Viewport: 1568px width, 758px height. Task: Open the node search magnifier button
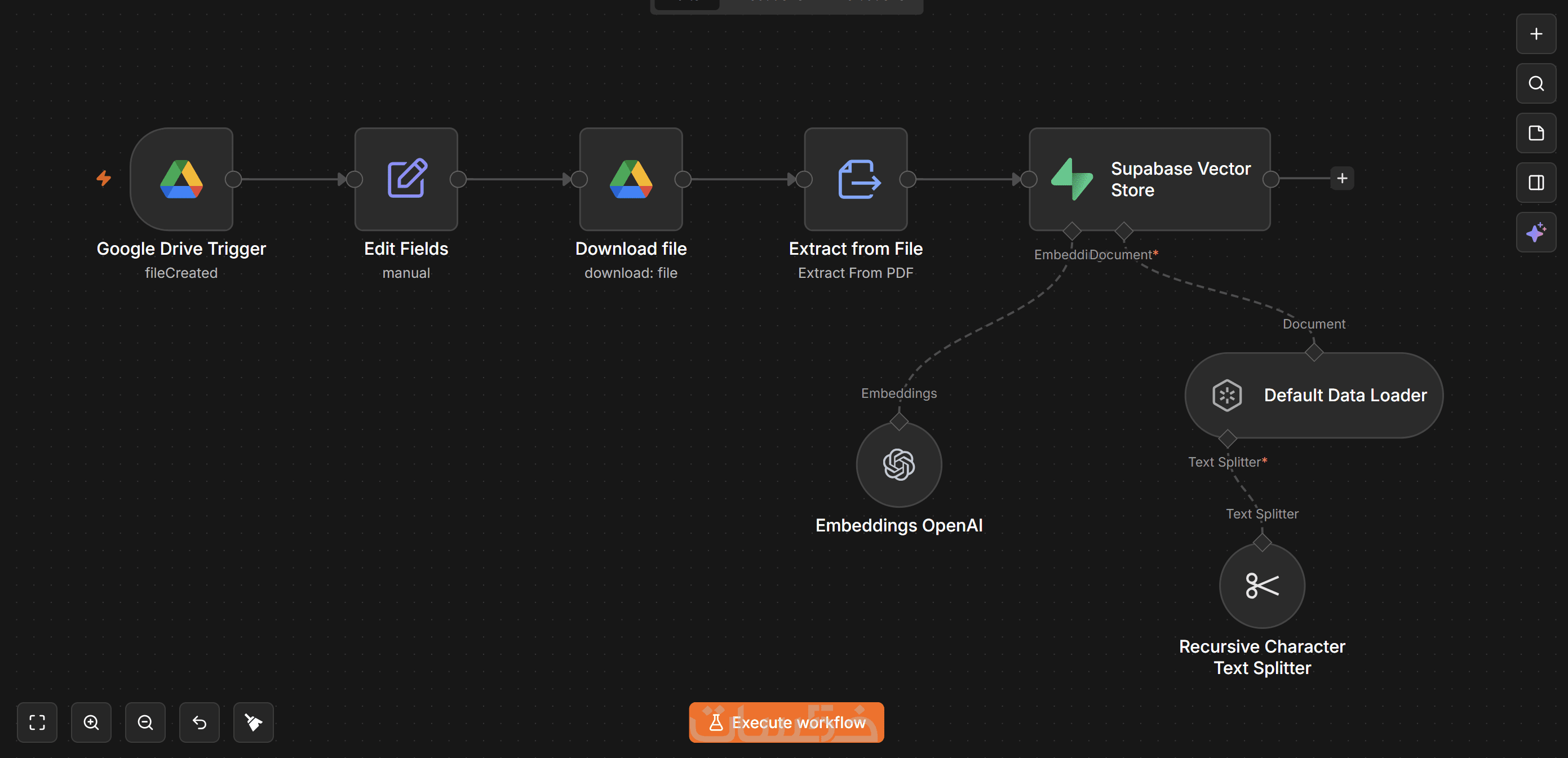tap(1536, 83)
